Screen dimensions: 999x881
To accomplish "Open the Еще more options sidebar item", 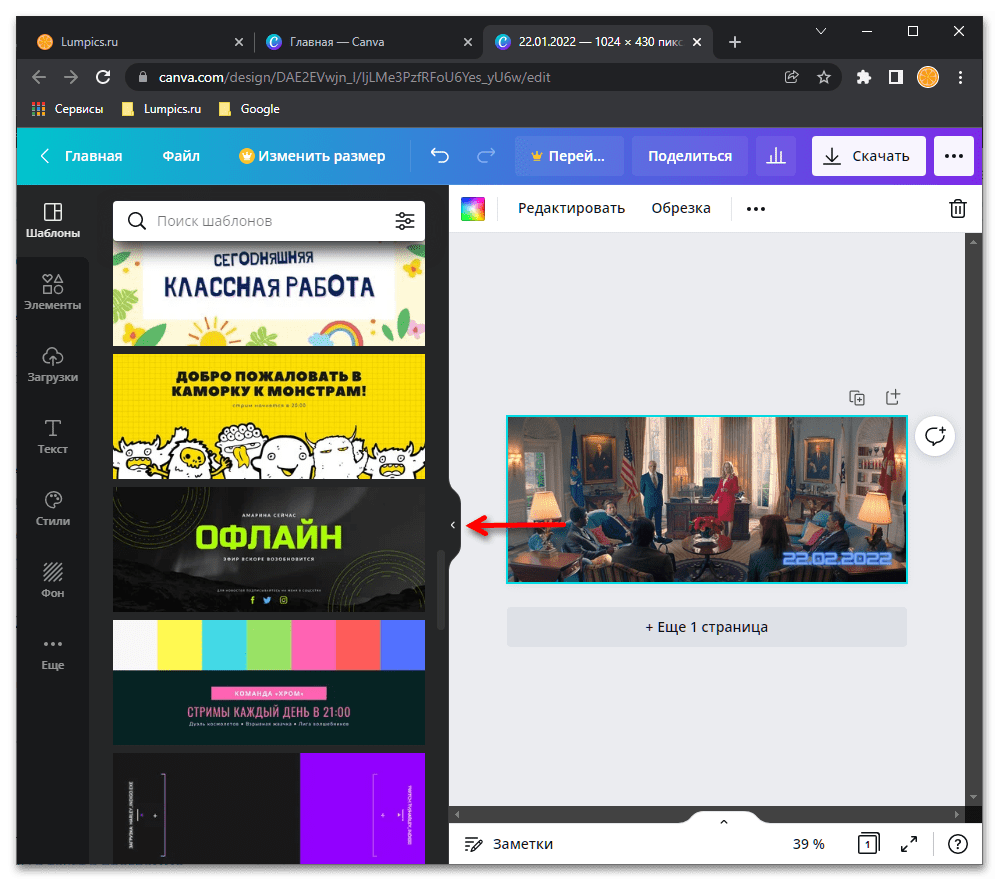I will pyautogui.click(x=53, y=654).
